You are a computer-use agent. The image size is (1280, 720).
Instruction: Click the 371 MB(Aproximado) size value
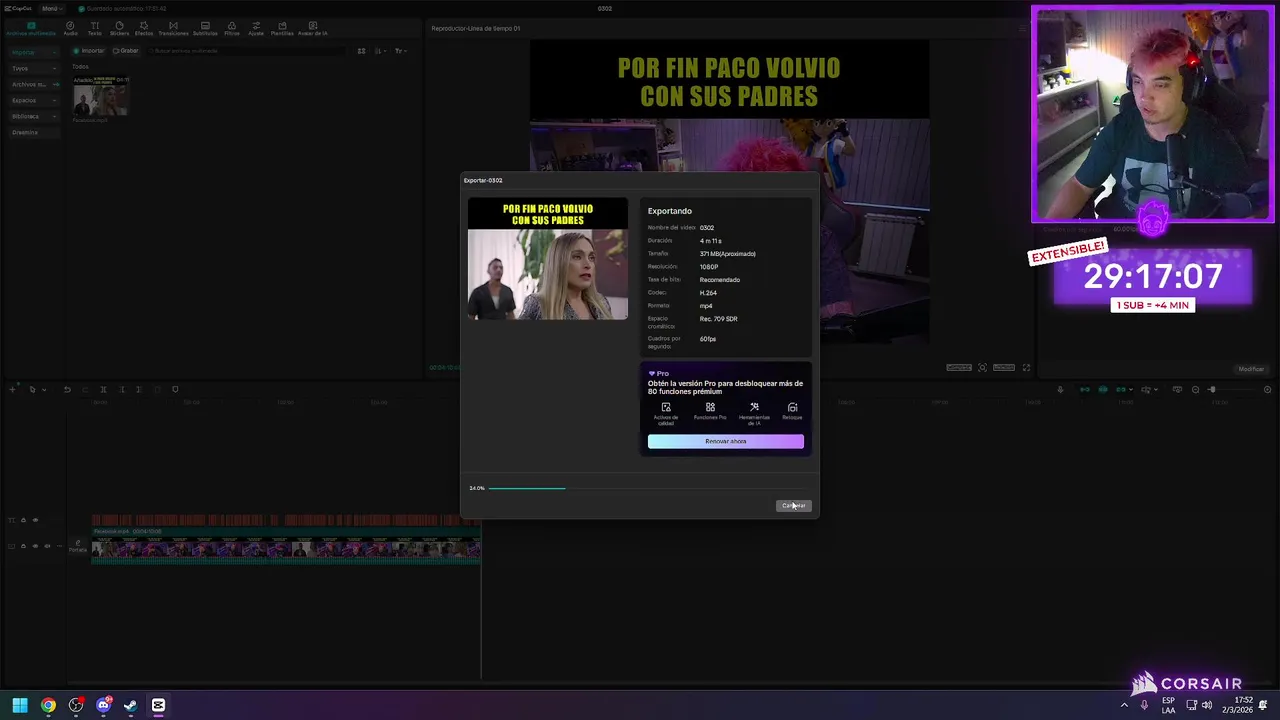[x=727, y=254]
